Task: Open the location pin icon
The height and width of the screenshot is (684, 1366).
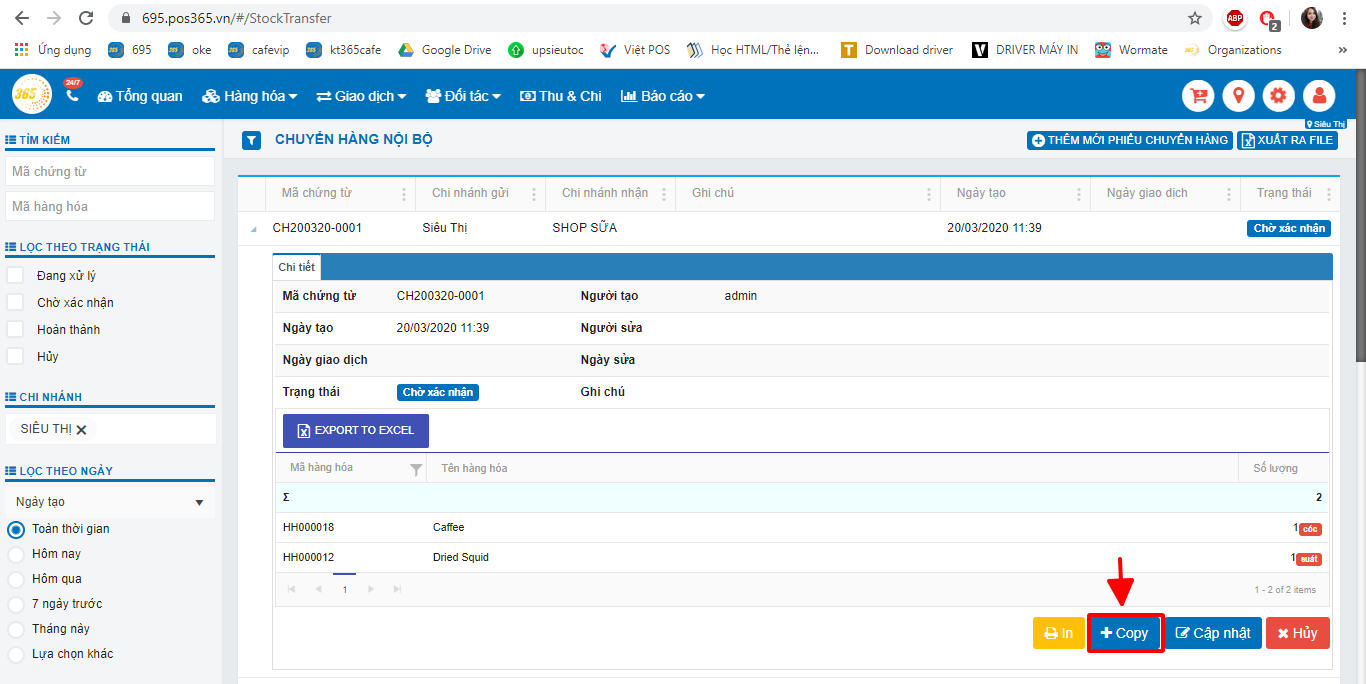Action: coord(1238,96)
